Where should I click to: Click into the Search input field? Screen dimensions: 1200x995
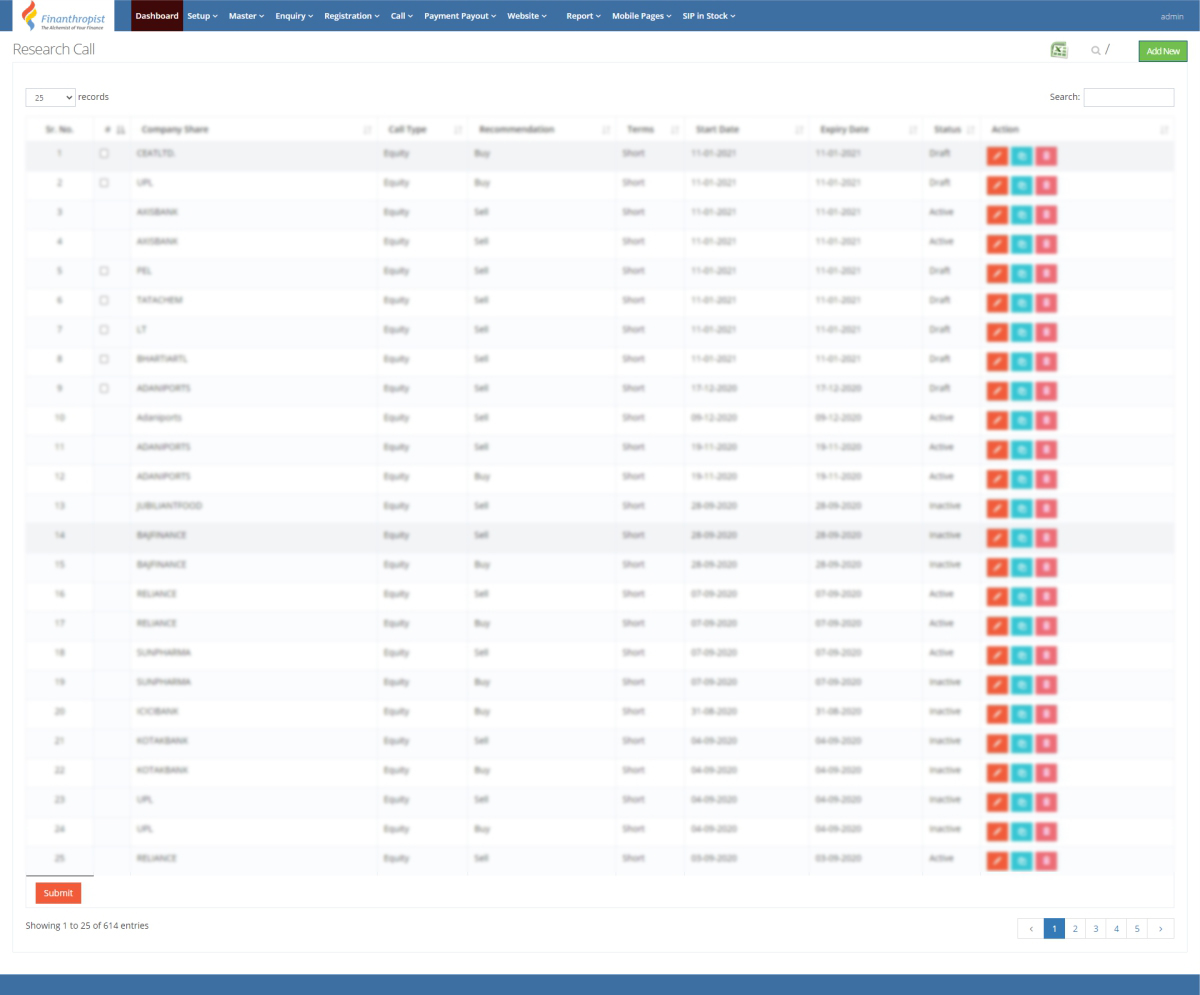pos(1129,97)
